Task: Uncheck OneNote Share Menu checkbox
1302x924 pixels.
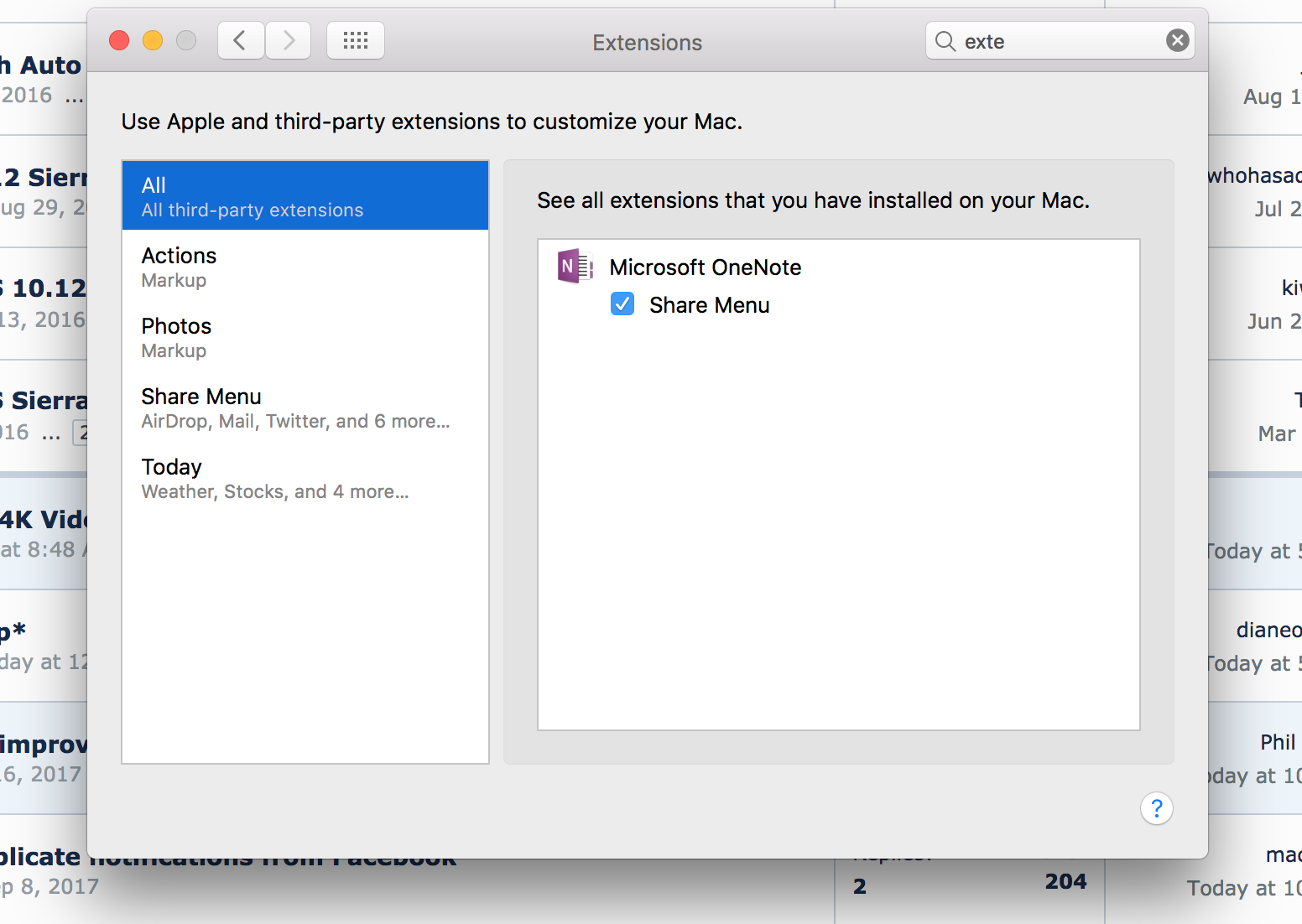Action: (x=622, y=304)
